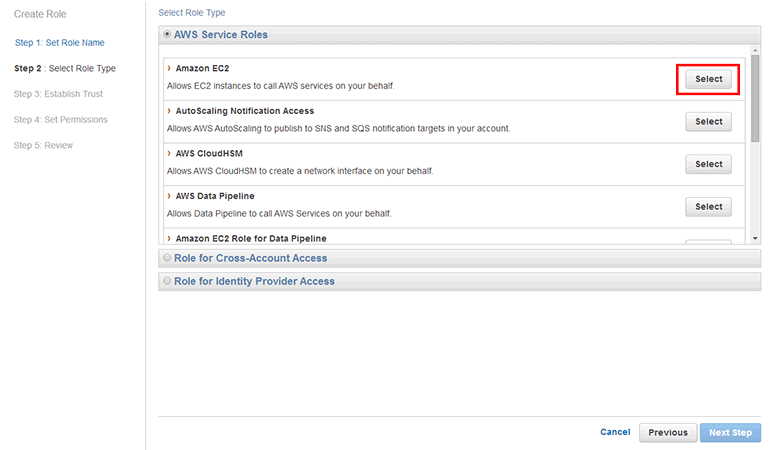Viewport: 770px width, 450px height.
Task: Click Select for AutoScaling Notification Access
Action: click(x=708, y=122)
